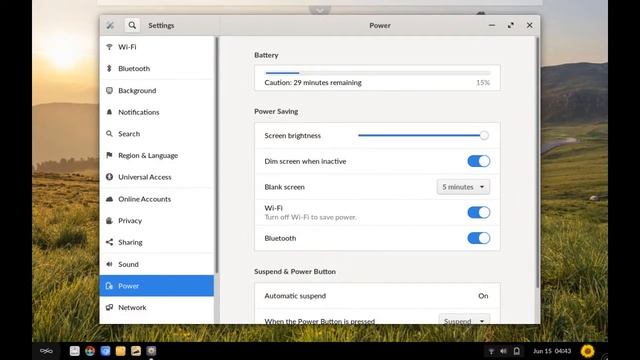Click the tray notification bell icon

[x=516, y=351]
